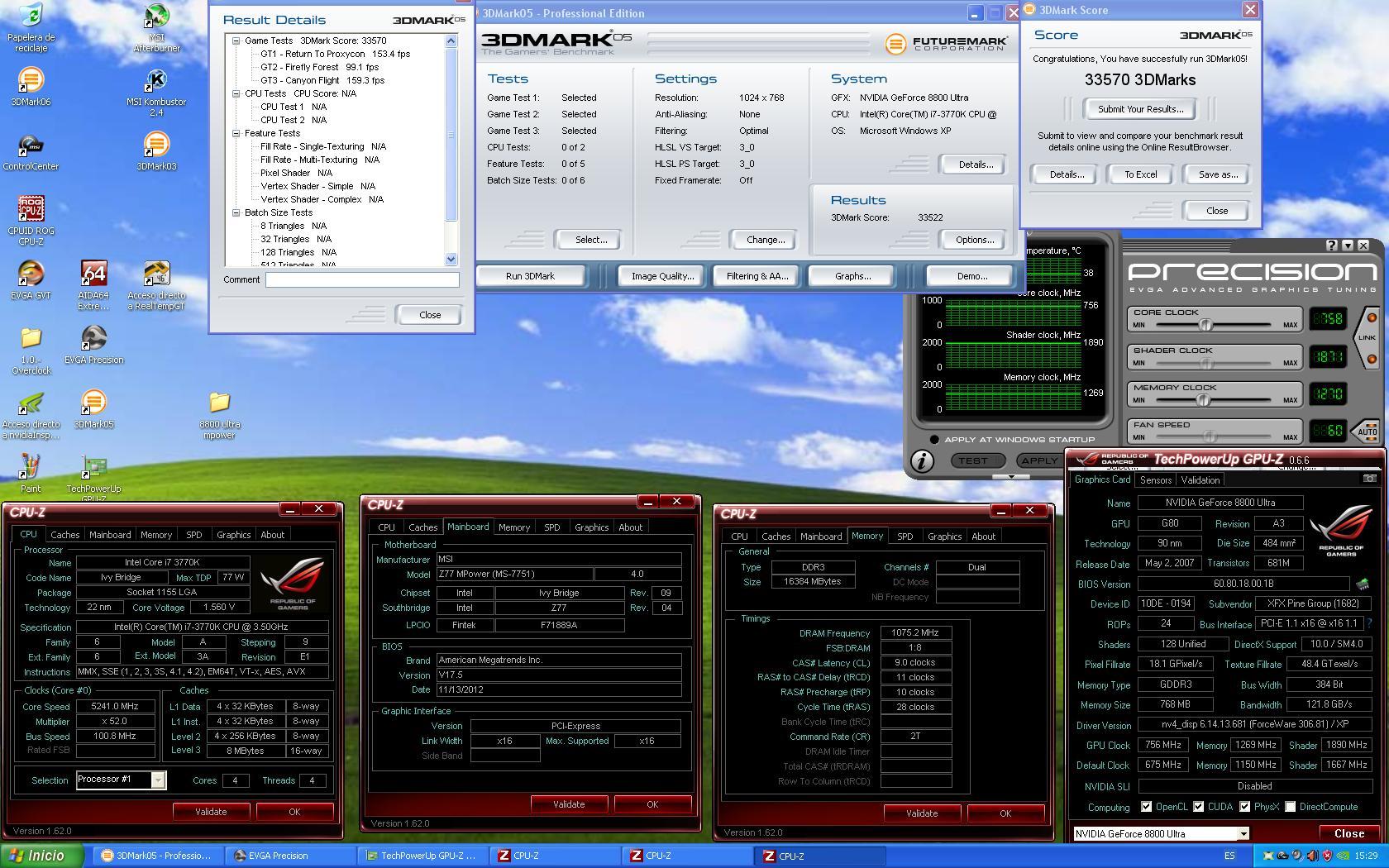Open the CPUID ROG CPU-Z shortcut
1389x868 pixels.
(31, 210)
